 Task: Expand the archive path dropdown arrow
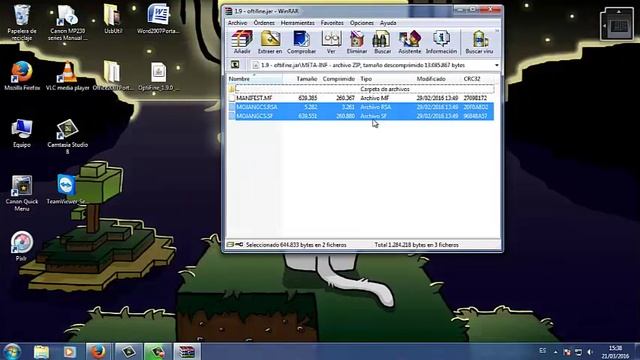(497, 65)
